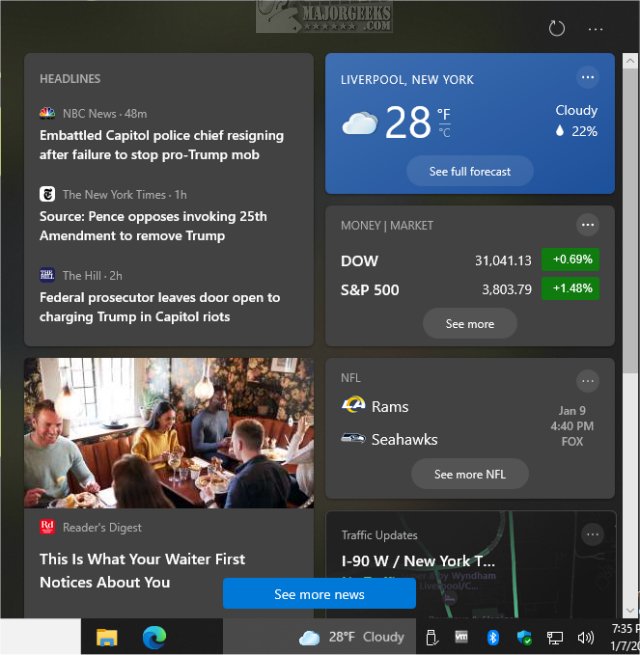Click the VMware tools tray icon
640x655 pixels.
point(461,637)
